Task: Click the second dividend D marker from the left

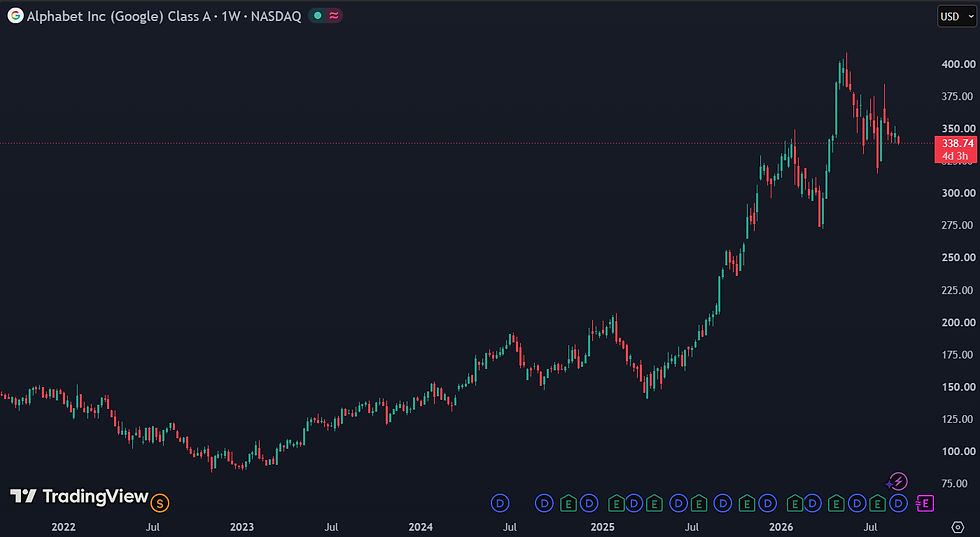Action: point(544,503)
